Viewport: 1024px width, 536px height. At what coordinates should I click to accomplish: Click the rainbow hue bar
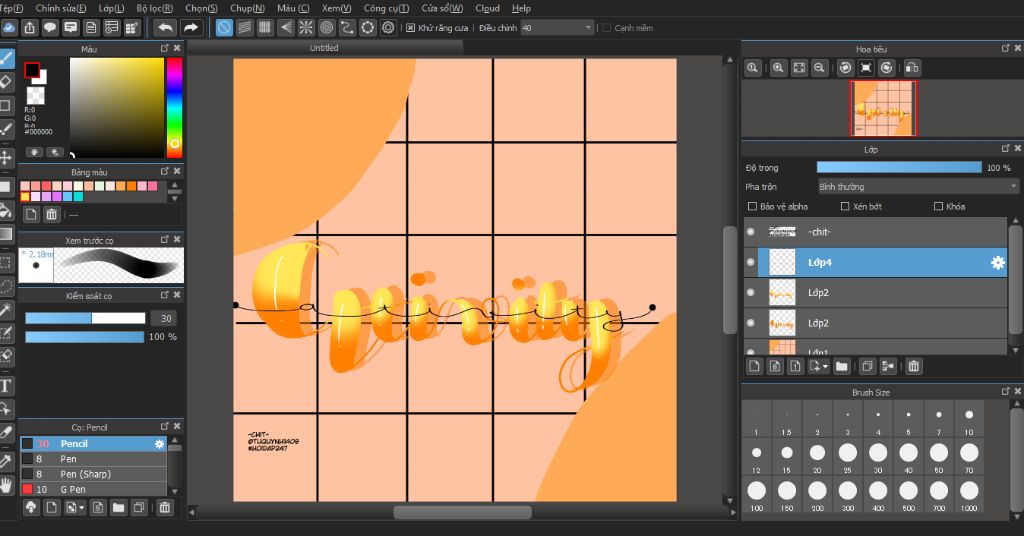tap(174, 108)
